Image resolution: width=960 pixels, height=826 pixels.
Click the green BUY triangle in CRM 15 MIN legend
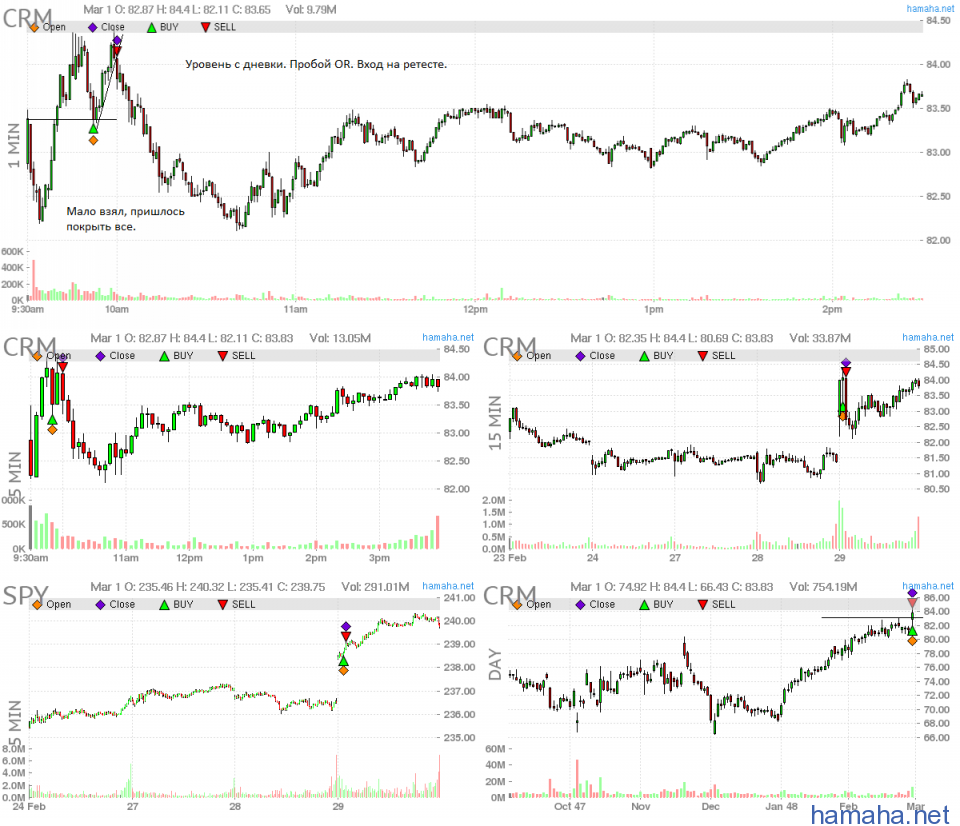point(644,356)
